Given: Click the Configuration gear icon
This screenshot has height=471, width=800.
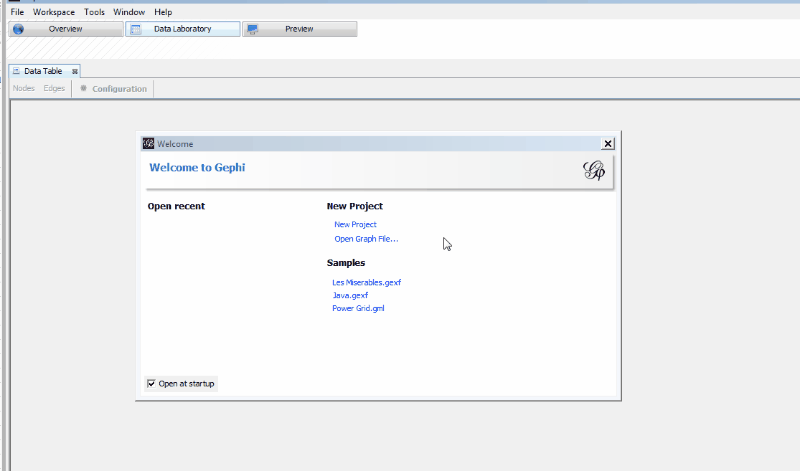Looking at the screenshot, I should click(x=84, y=88).
